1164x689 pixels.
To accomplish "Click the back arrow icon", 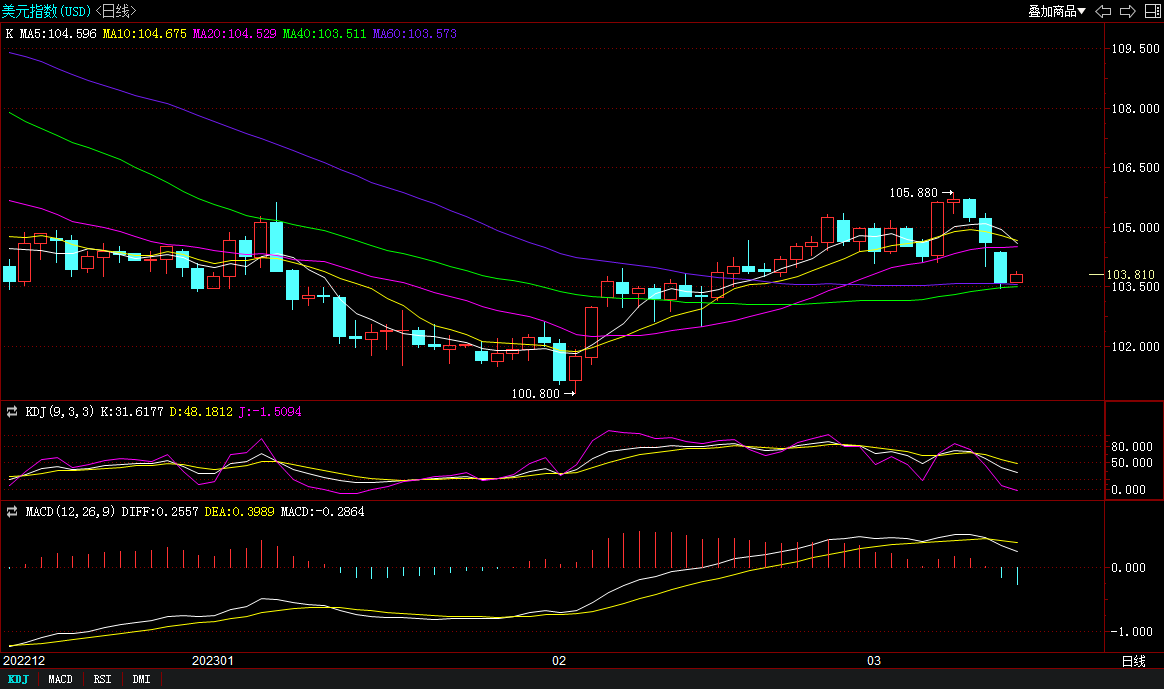I will click(1104, 11).
